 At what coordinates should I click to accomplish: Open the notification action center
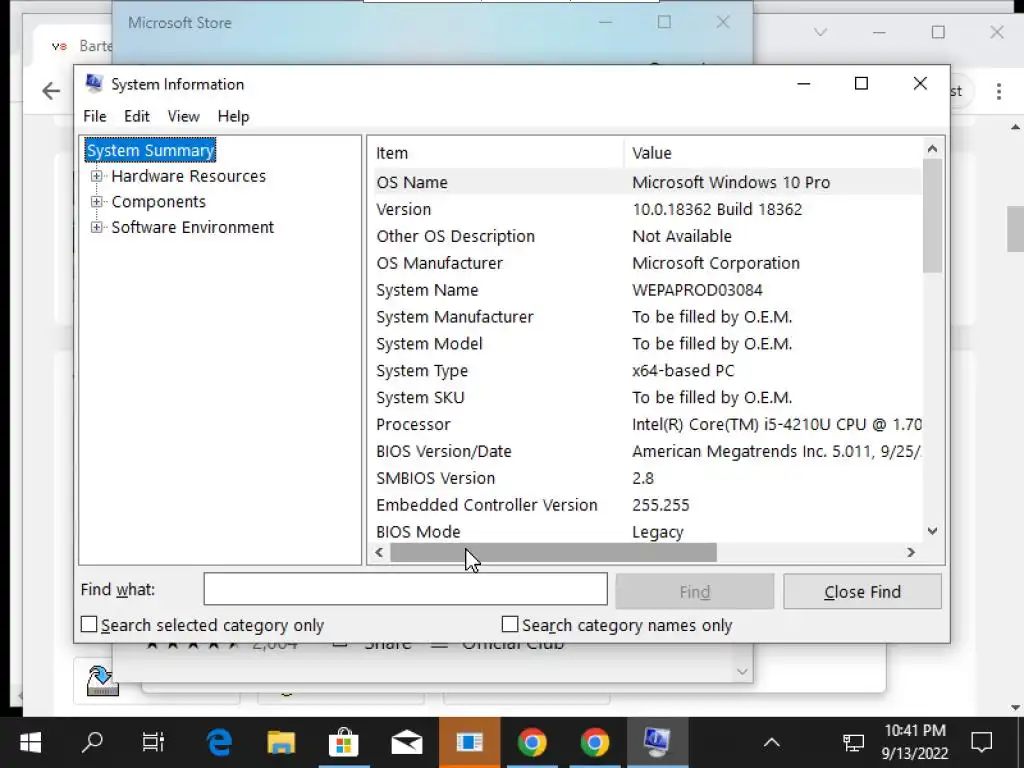pos(982,743)
